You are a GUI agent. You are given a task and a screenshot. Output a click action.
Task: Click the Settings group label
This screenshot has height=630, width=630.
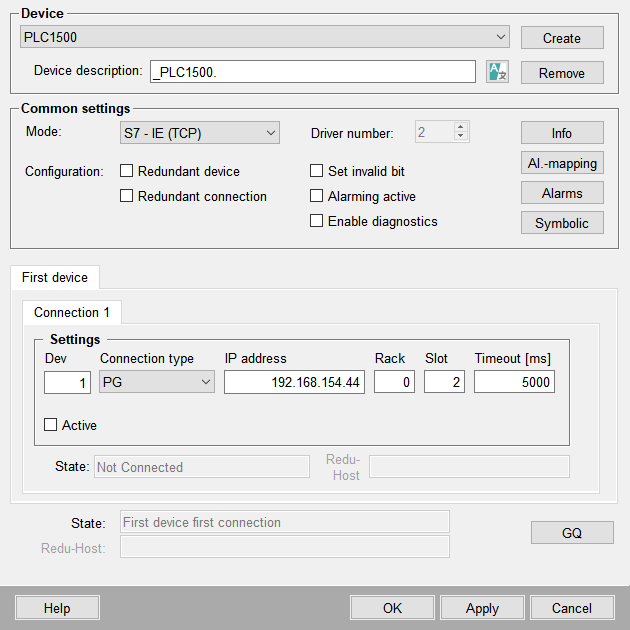pos(75,340)
